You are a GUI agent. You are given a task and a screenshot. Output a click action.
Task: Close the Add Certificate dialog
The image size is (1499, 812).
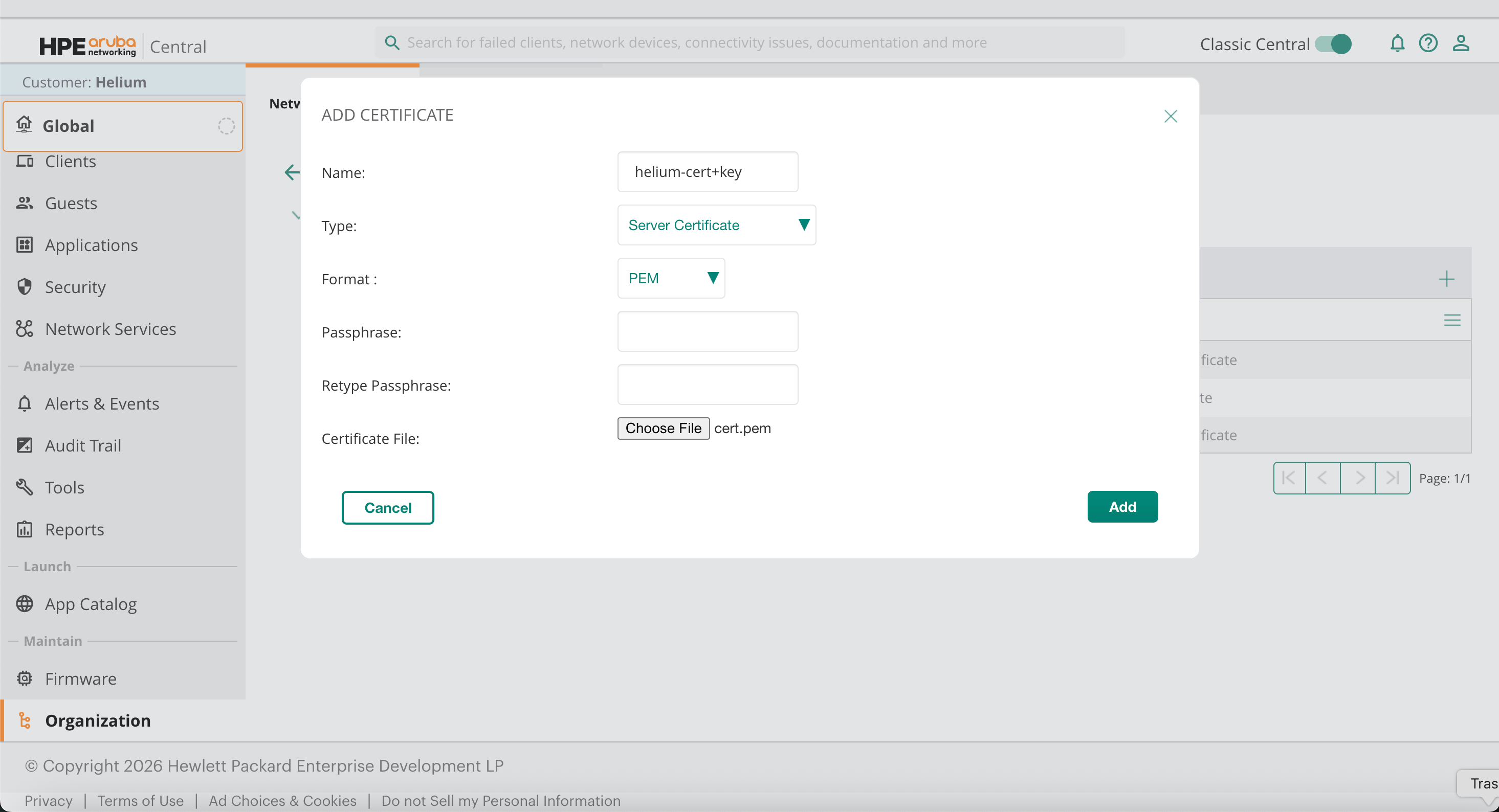pos(1170,117)
